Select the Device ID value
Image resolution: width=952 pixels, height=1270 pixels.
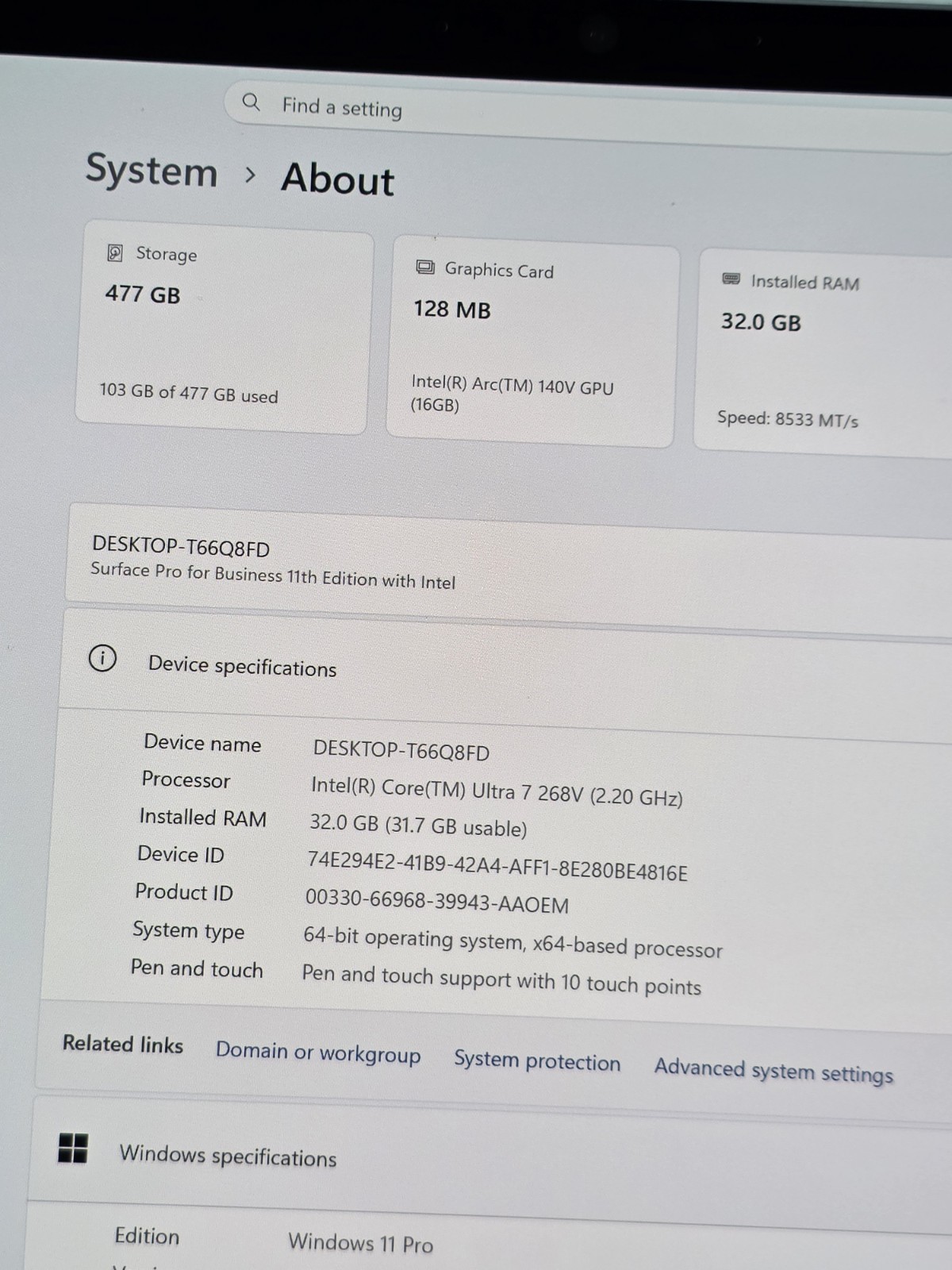click(x=497, y=864)
